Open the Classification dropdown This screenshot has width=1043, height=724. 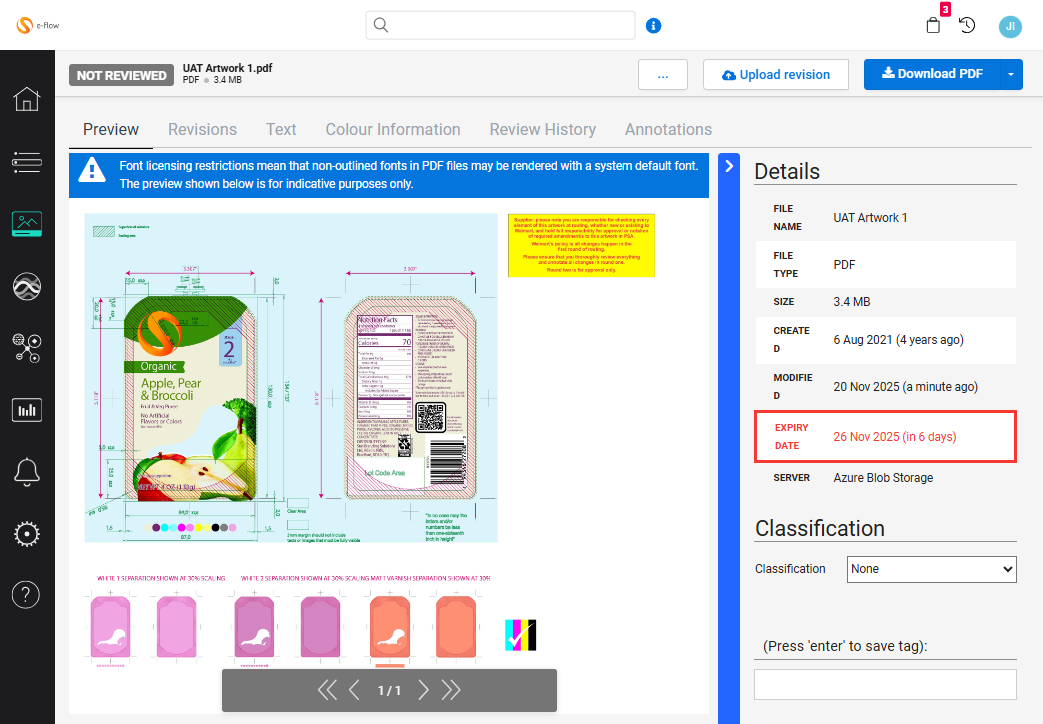931,569
